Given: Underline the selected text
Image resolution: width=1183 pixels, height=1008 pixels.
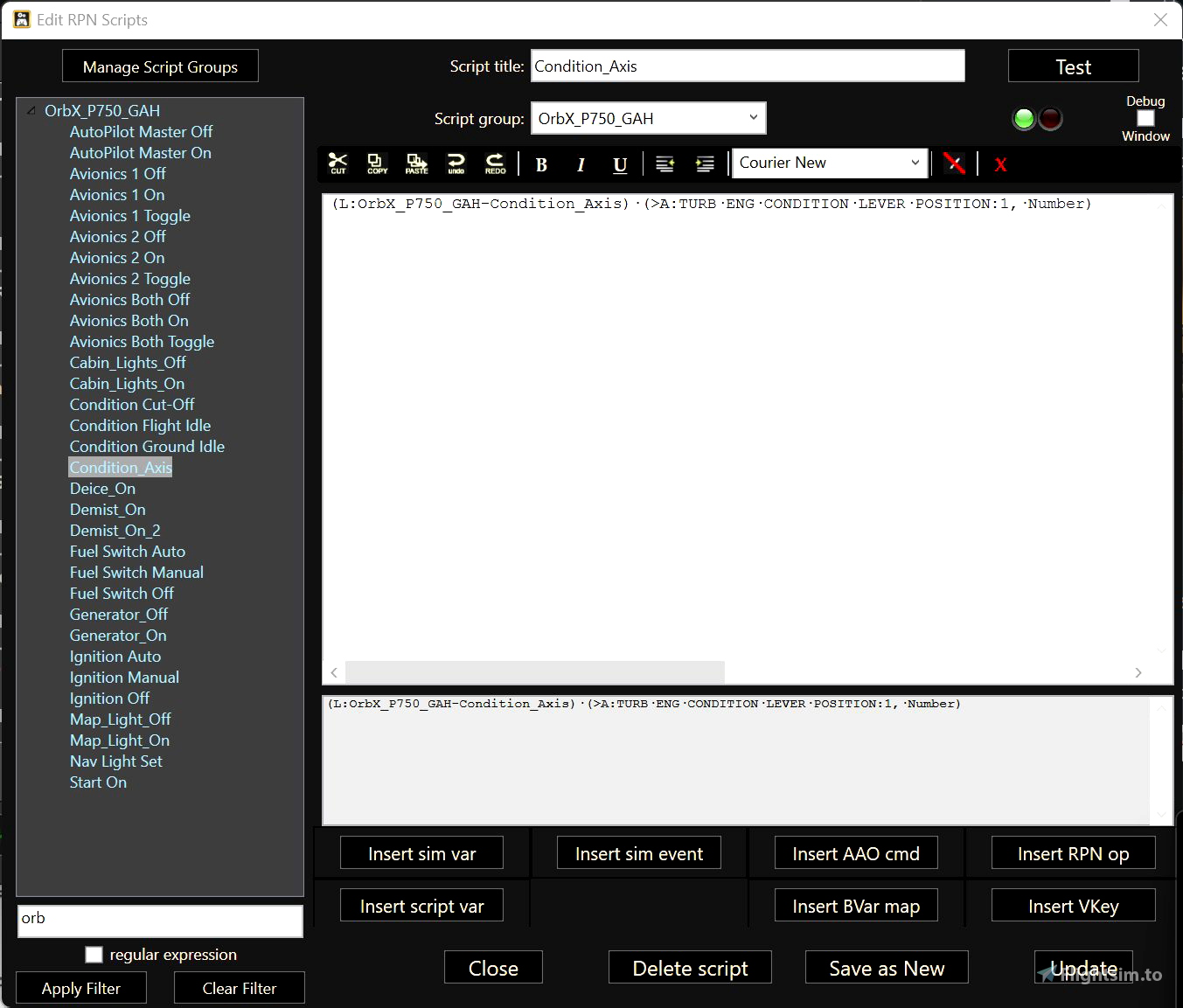Looking at the screenshot, I should pos(620,164).
